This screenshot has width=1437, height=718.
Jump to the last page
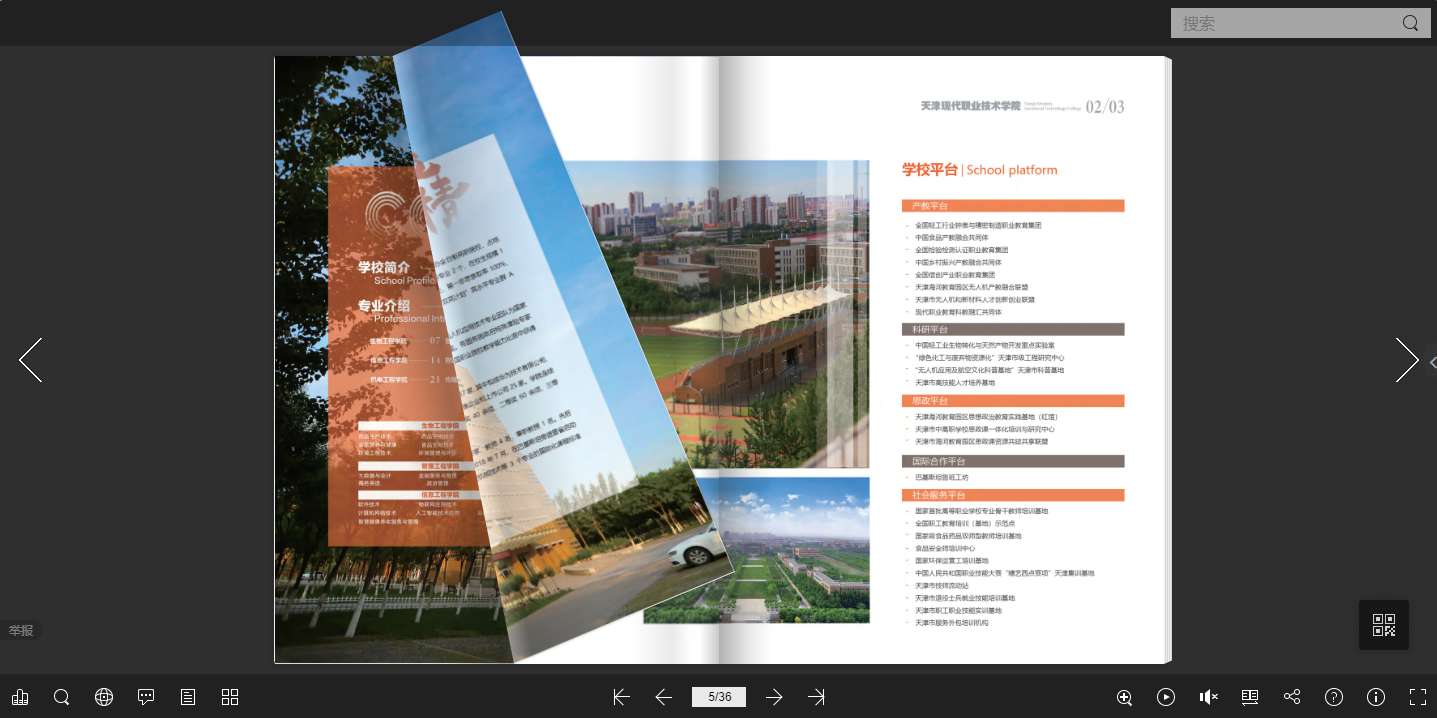point(816,697)
